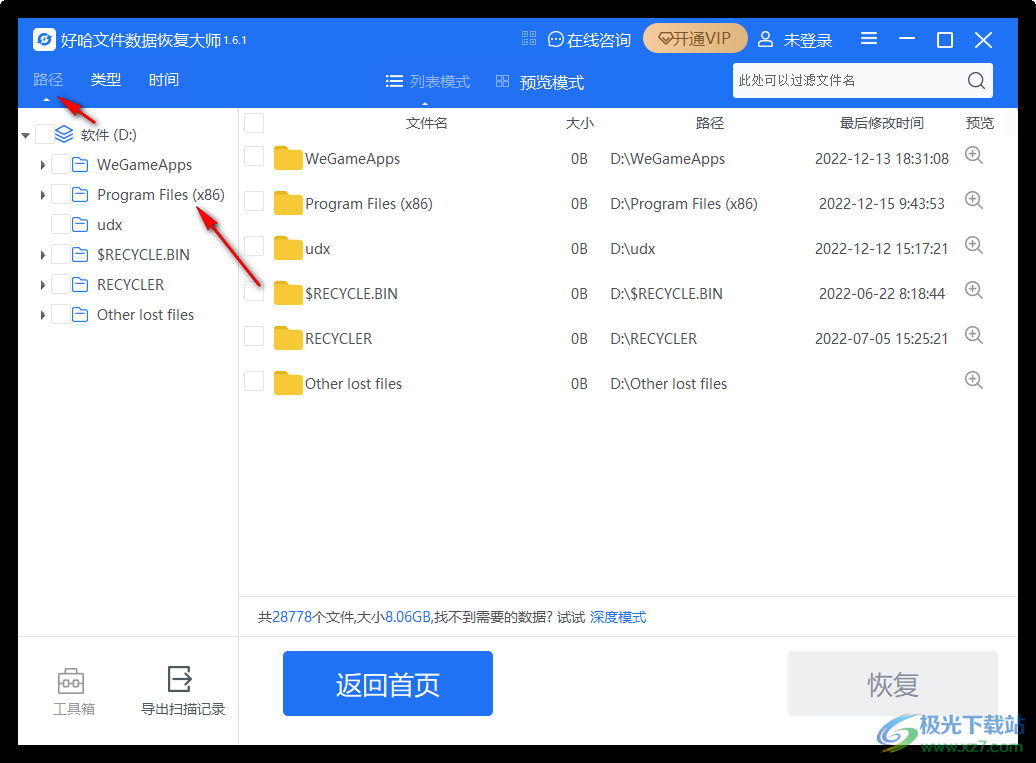The image size is (1036, 763).
Task: Click the 开通VIP button
Action: 695,38
